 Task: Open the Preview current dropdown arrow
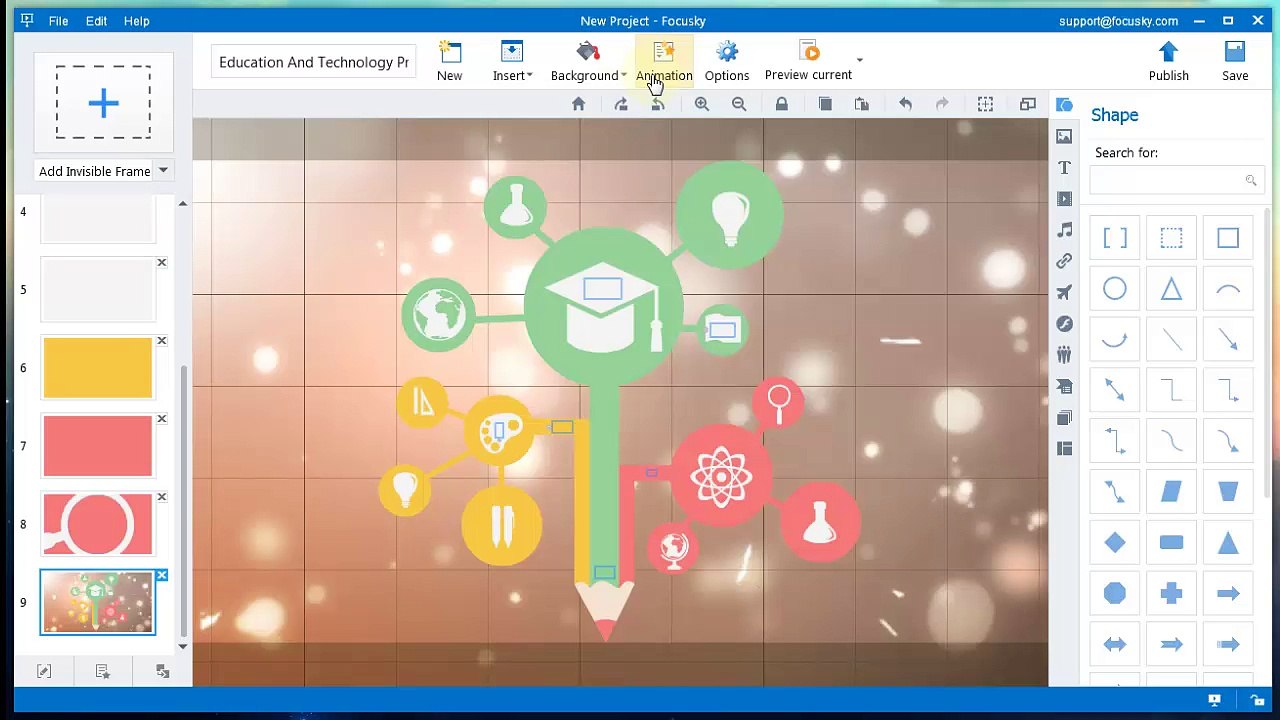(859, 60)
